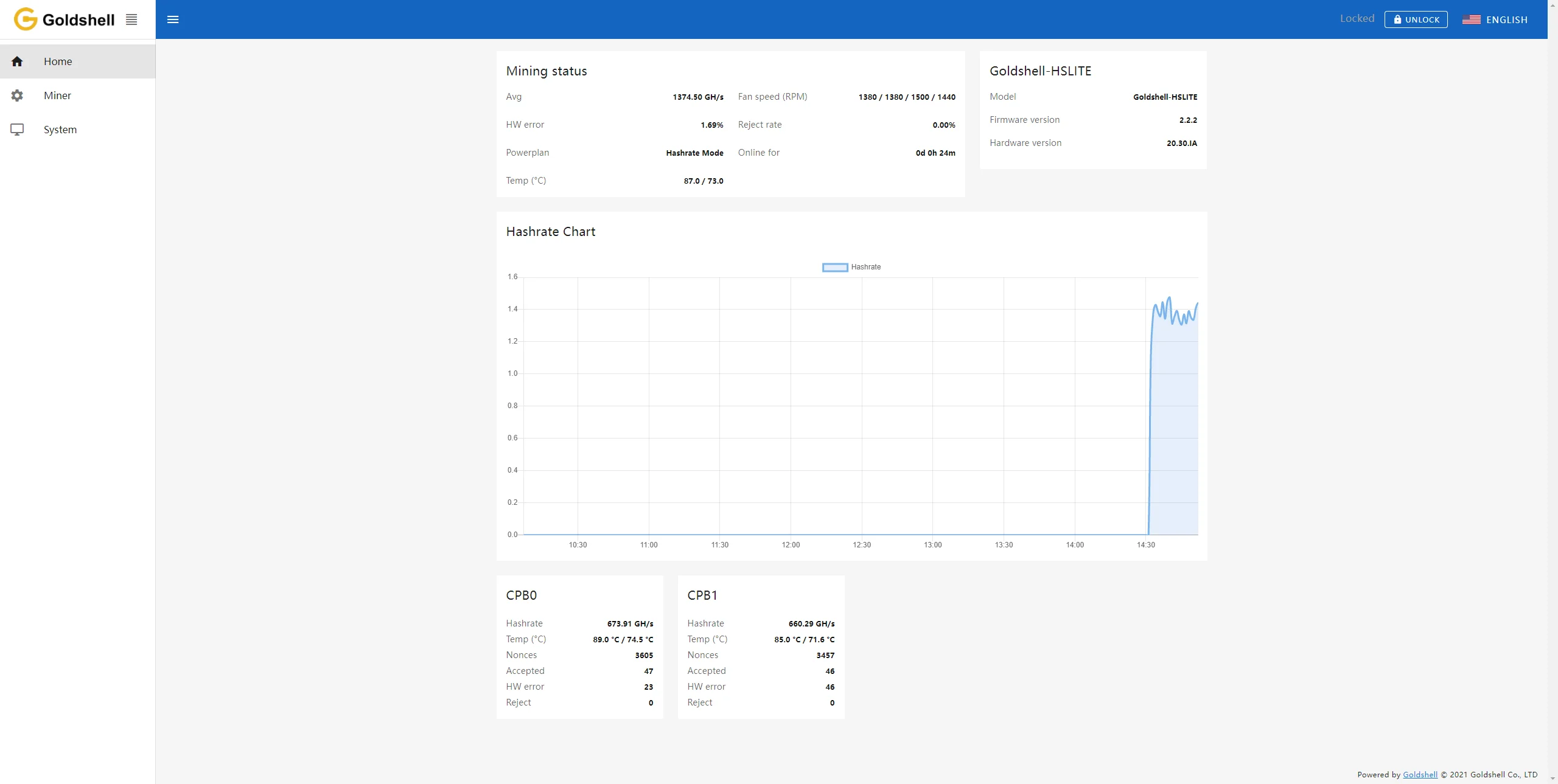Click the Hashrate legend label text

click(x=865, y=267)
